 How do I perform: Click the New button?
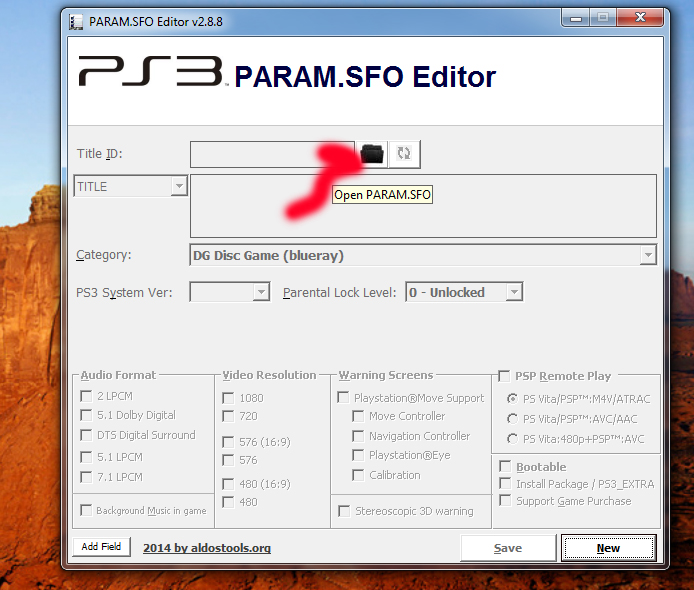coord(608,548)
